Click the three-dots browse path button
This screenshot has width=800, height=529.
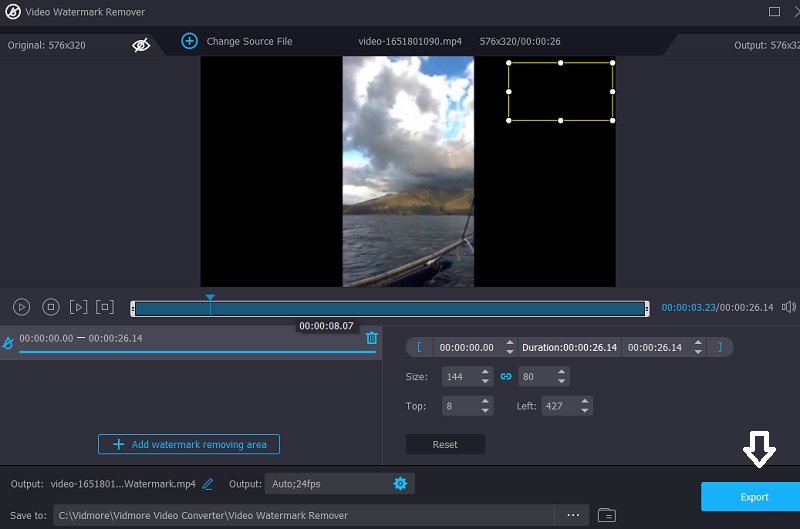coord(573,515)
